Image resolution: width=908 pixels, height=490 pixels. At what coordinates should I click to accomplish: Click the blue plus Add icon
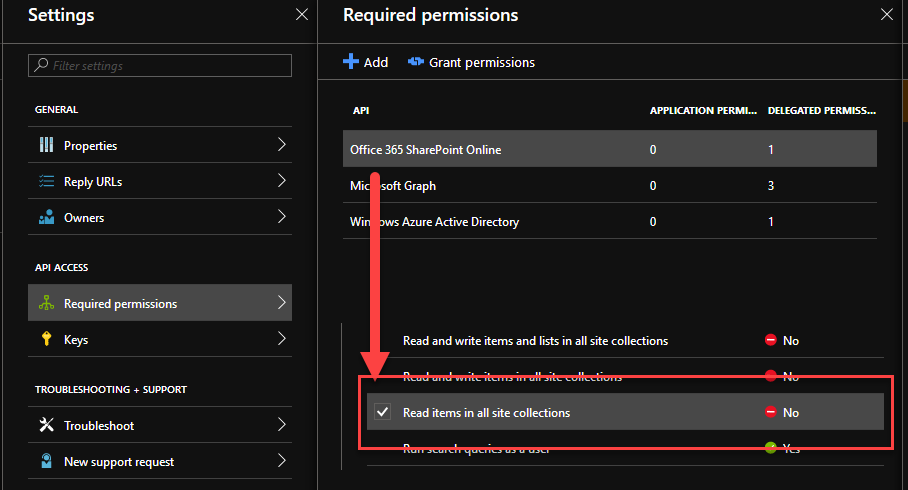pos(350,62)
